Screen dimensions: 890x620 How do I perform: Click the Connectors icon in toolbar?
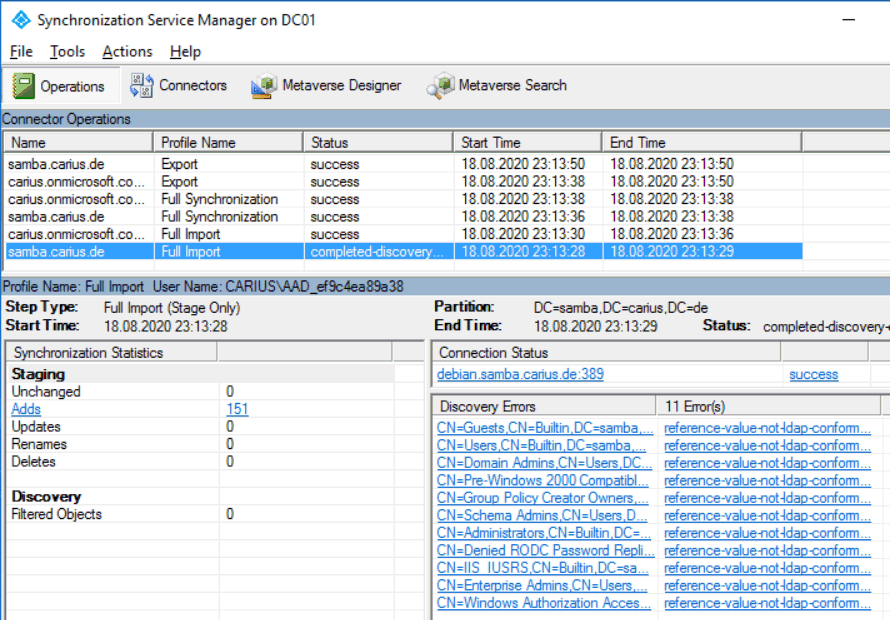(141, 85)
